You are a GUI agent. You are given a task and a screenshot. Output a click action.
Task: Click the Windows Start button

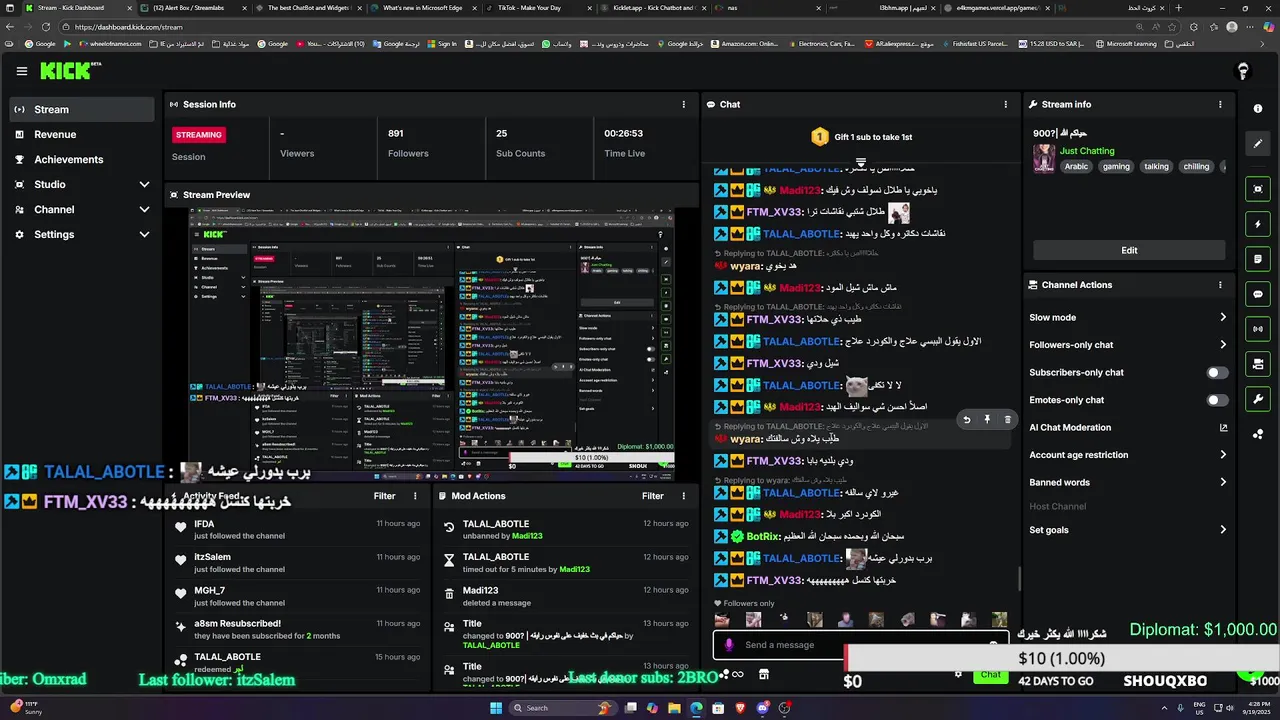[x=495, y=708]
